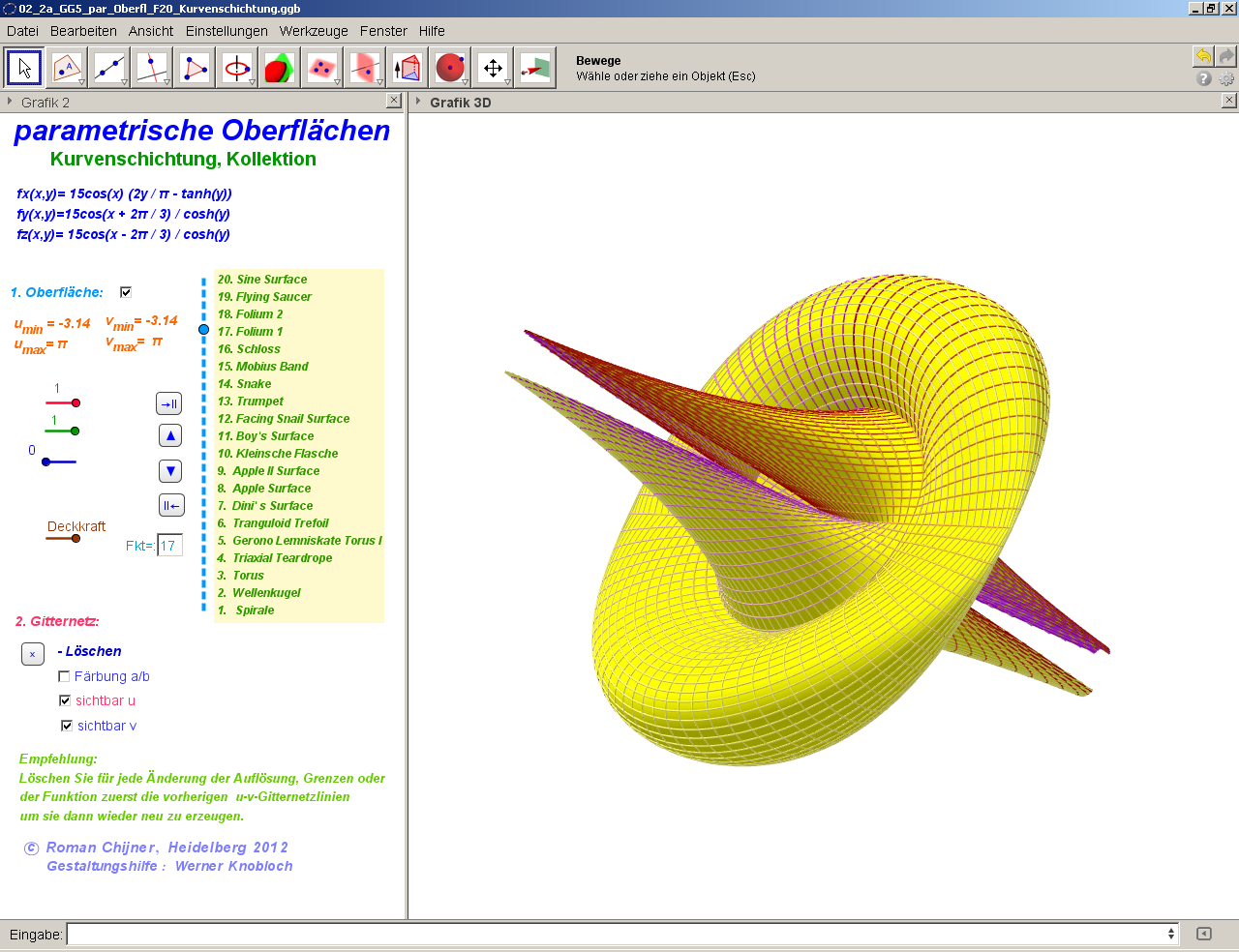Open the Werkzeuge menu
This screenshot has height=952, width=1239.
[x=314, y=31]
